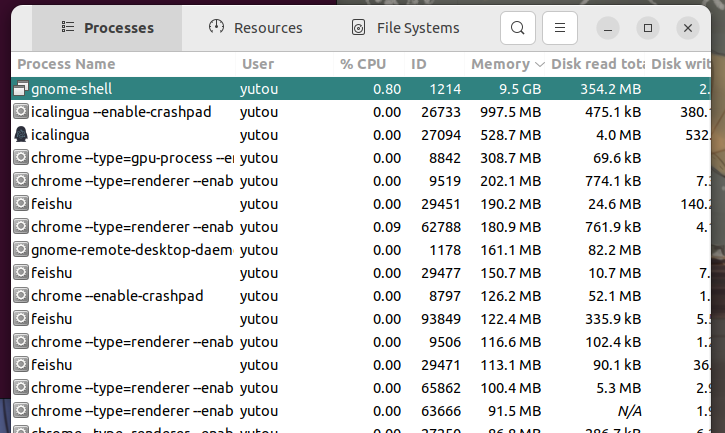
Task: Switch to the Processes tab
Action: click(107, 28)
